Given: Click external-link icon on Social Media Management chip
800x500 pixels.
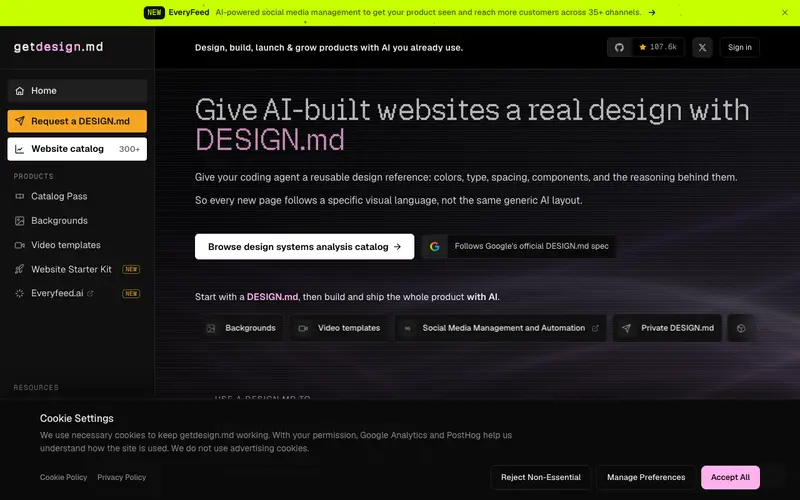Looking at the screenshot, I should pyautogui.click(x=595, y=329).
